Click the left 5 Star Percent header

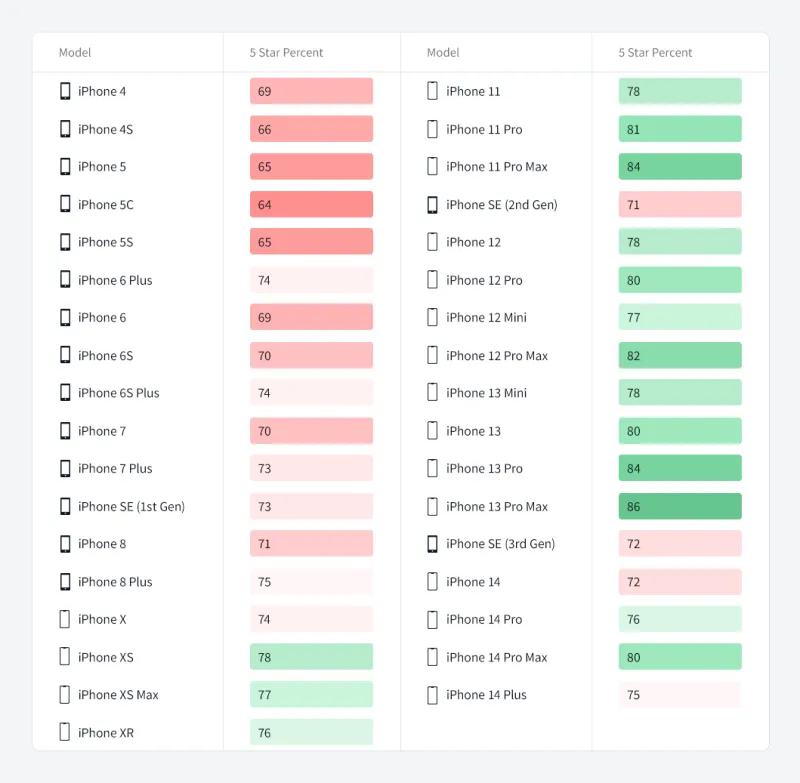coord(286,52)
